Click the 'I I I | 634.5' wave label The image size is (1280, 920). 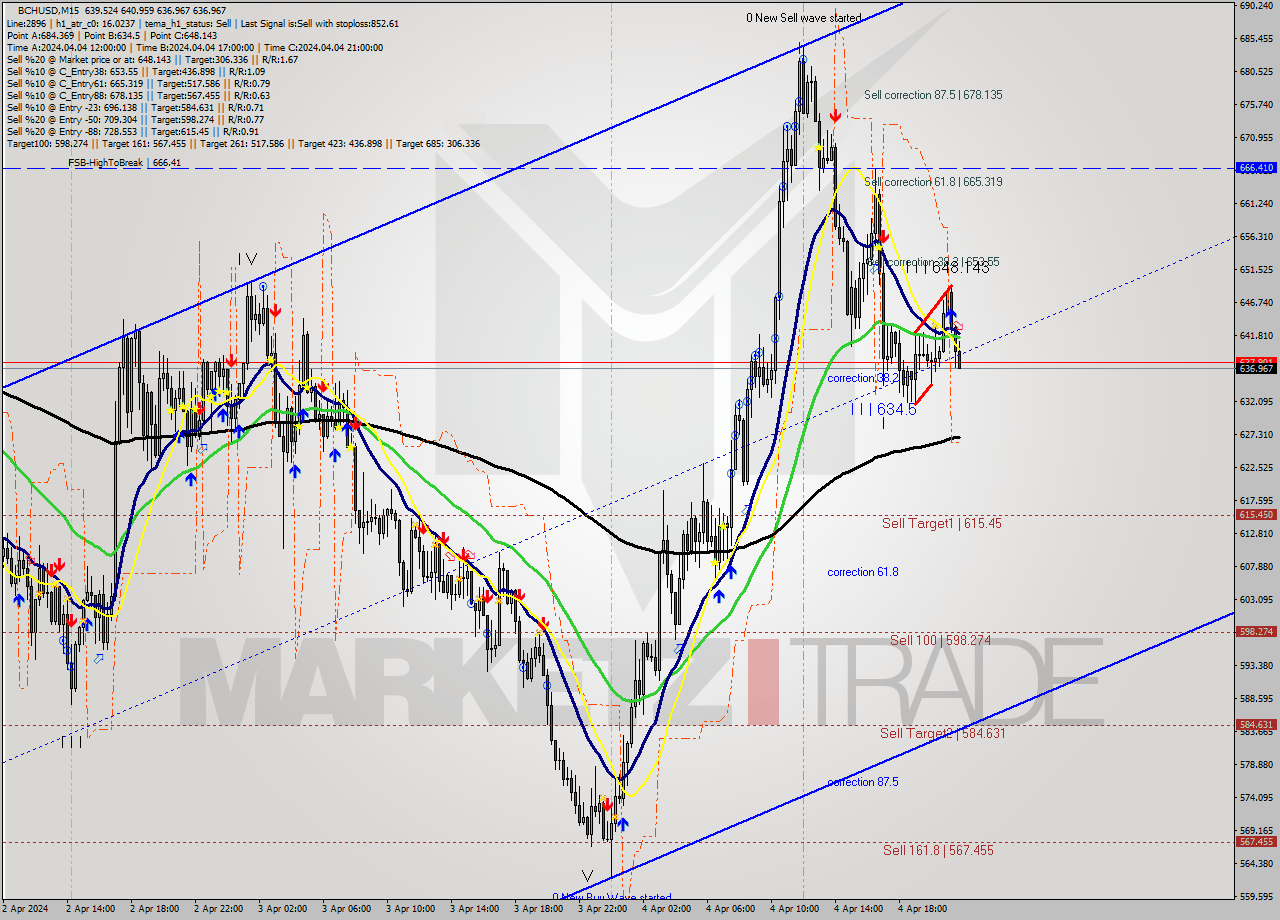coord(883,409)
